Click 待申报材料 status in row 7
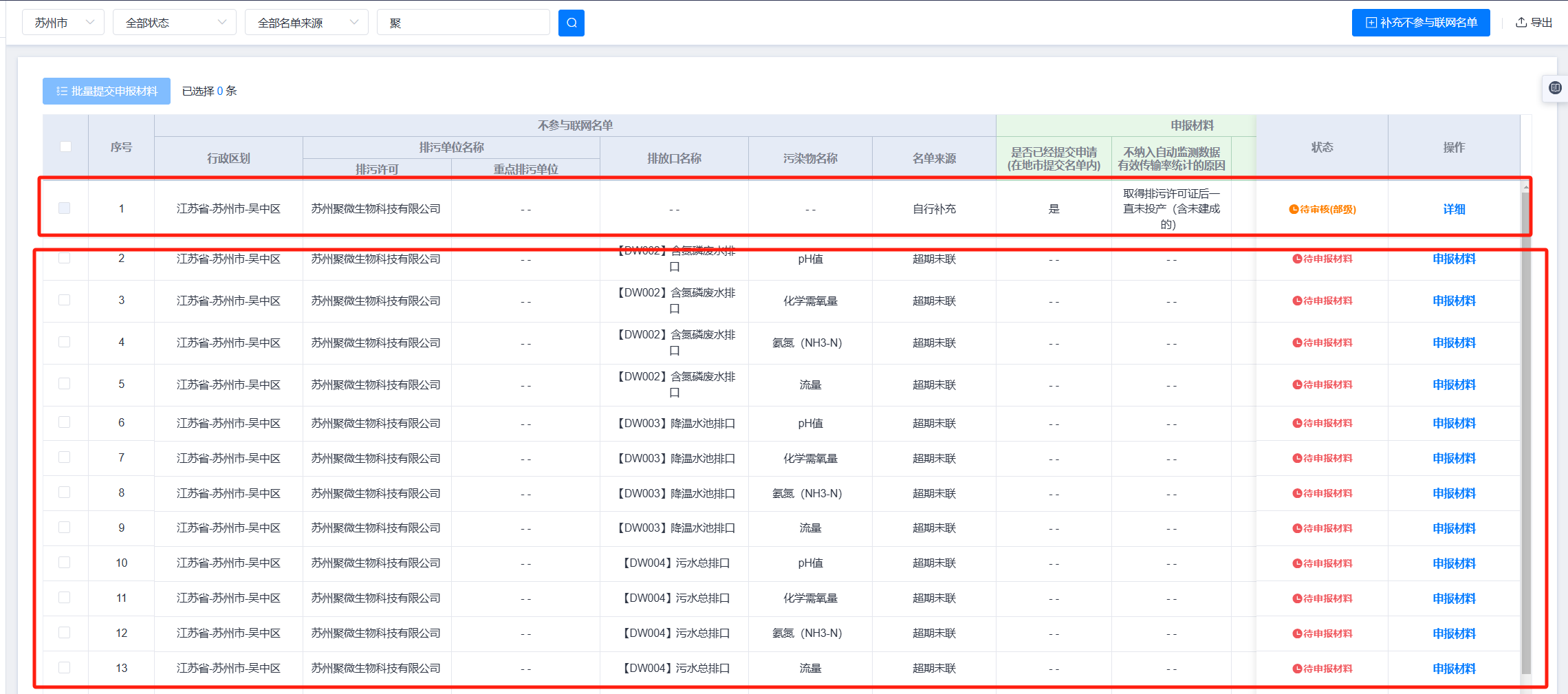This screenshot has height=694, width=1568. click(x=1322, y=458)
